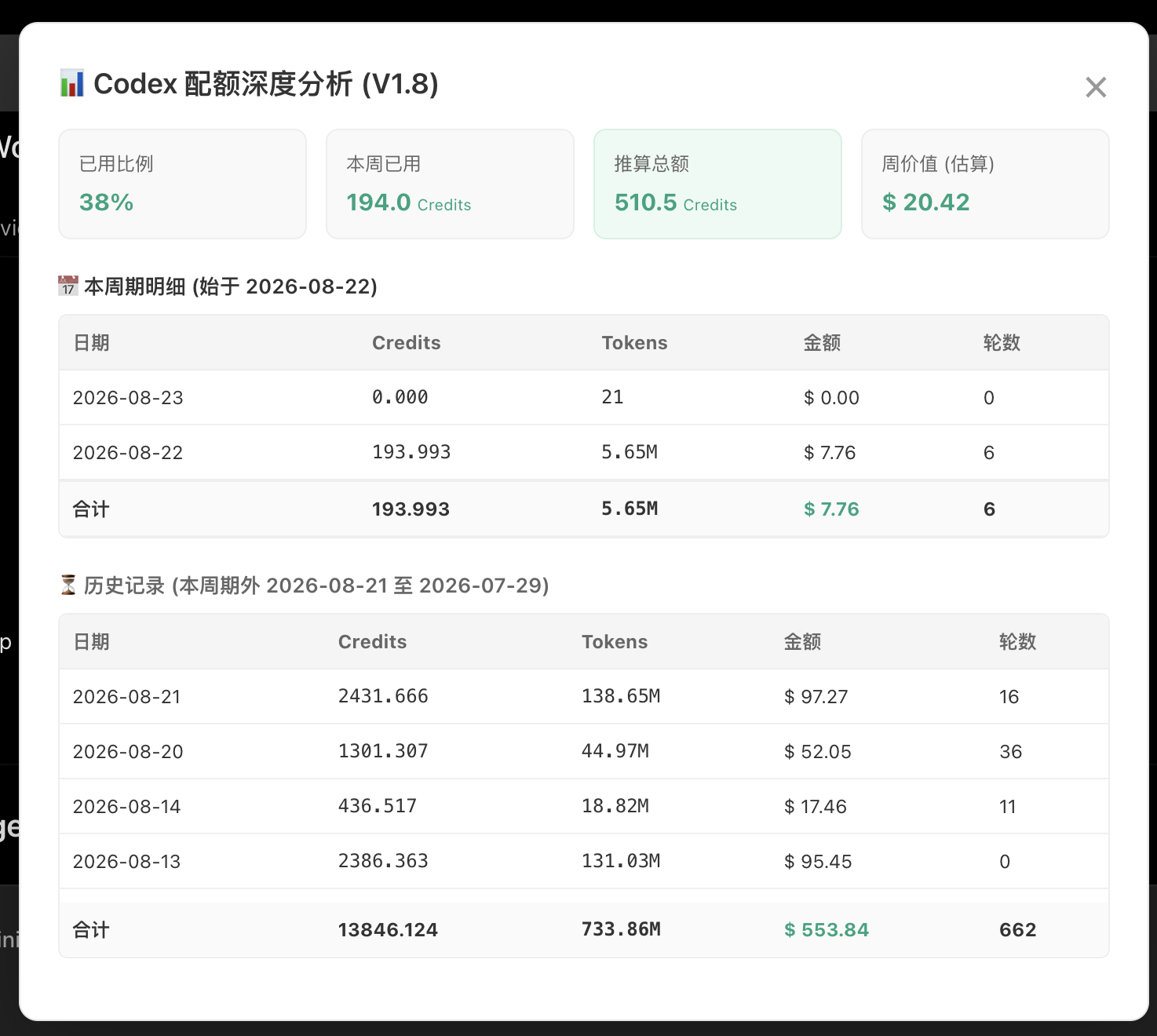Image resolution: width=1157 pixels, height=1036 pixels.
Task: Click the 16 rounds cell for 2026-08-21
Action: (1009, 697)
